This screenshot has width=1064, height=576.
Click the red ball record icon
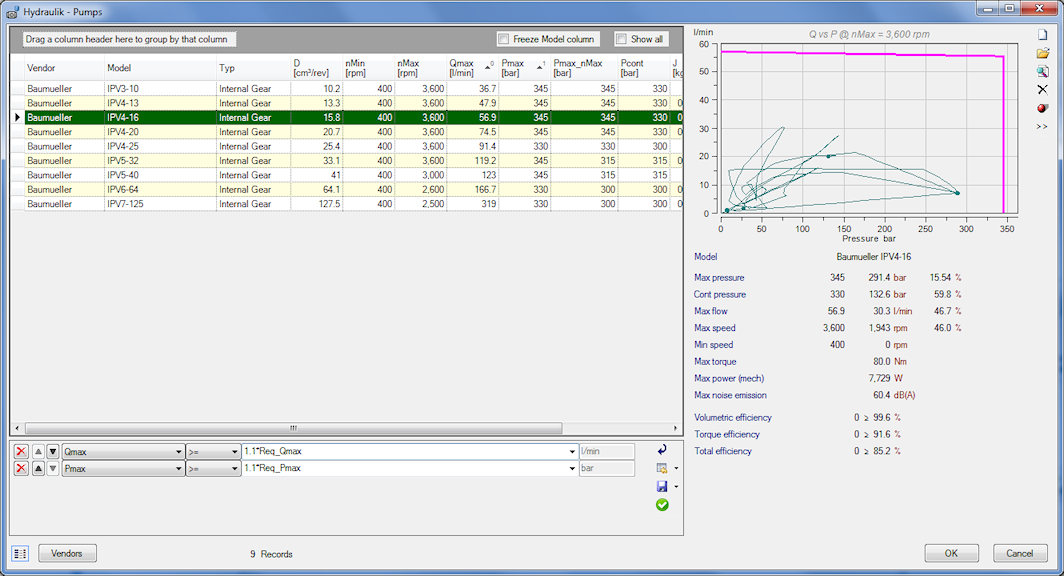pyautogui.click(x=1042, y=108)
